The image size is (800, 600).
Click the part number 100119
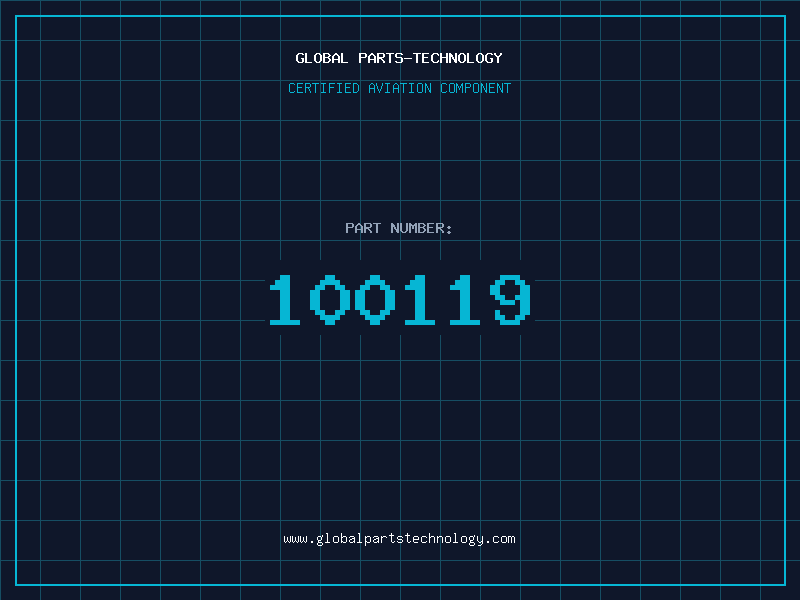(x=400, y=299)
